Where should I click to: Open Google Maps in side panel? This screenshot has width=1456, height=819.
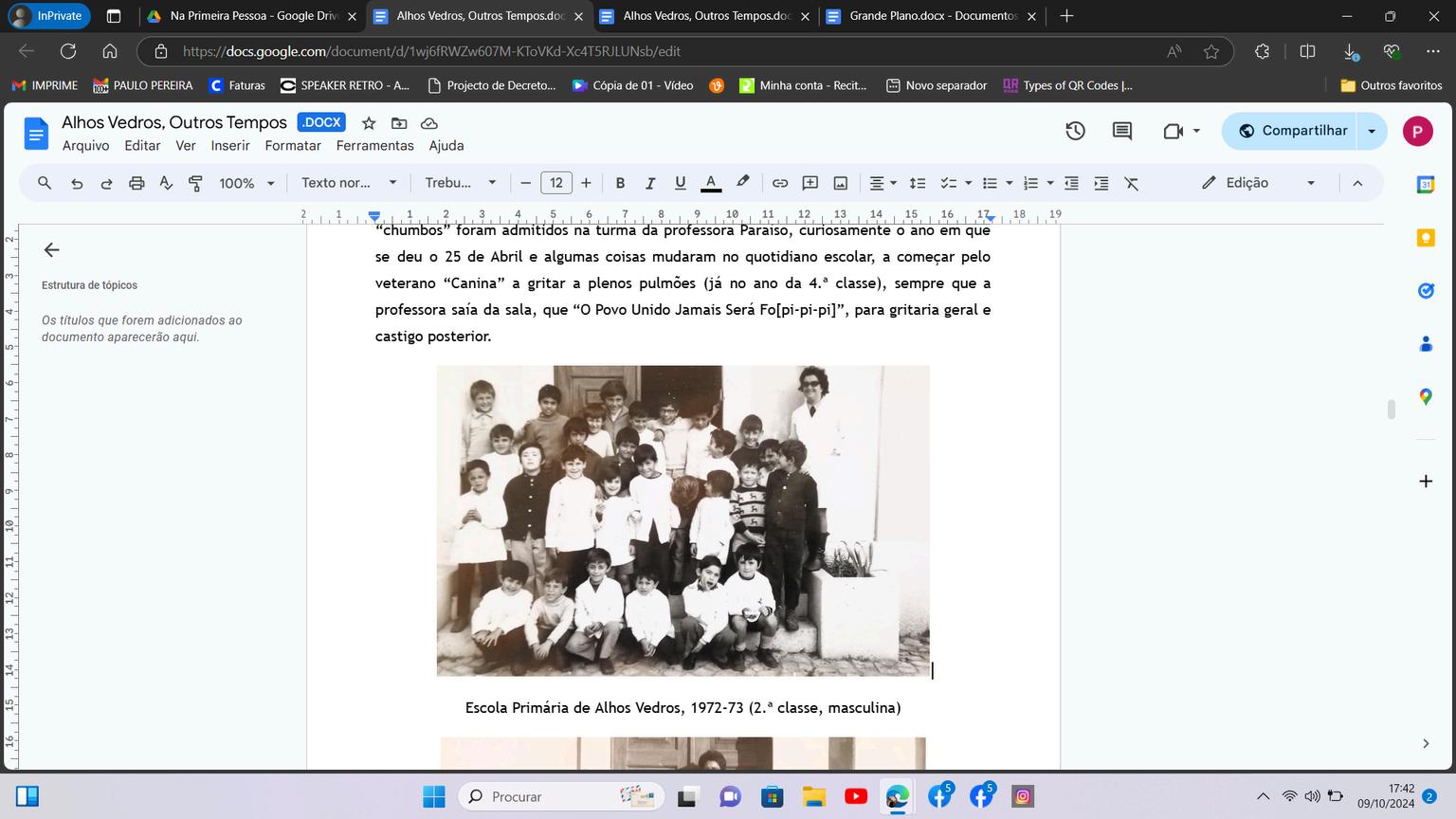tap(1426, 397)
